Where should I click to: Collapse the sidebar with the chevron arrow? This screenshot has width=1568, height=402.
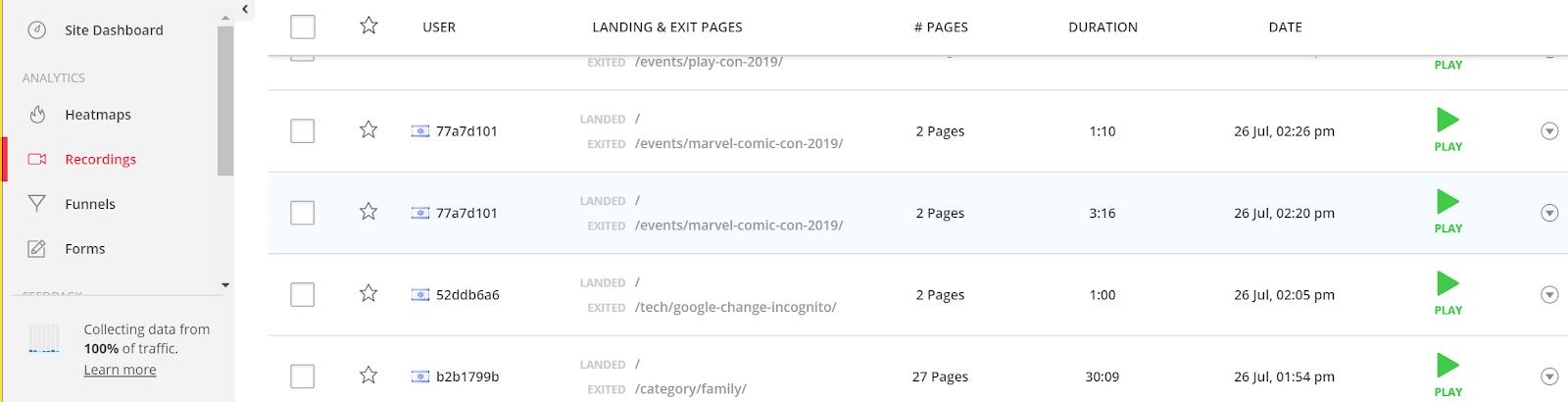[245, 9]
